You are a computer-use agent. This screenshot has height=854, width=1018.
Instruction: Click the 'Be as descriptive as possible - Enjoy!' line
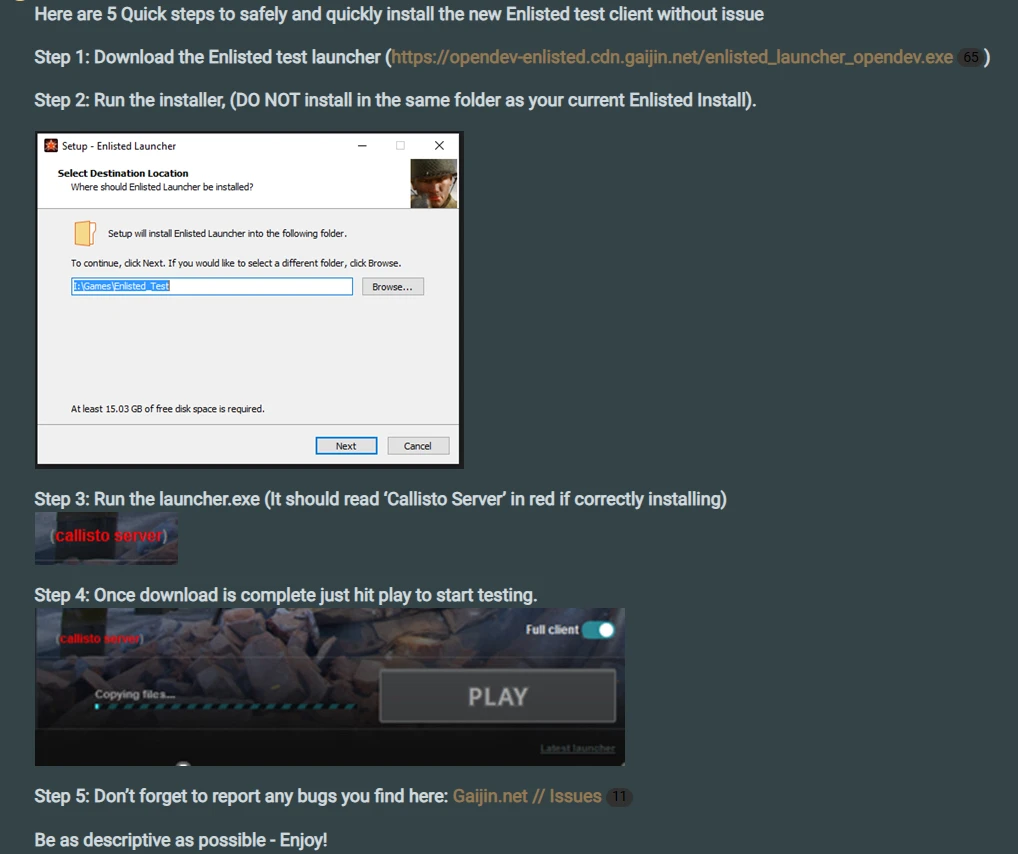tap(180, 840)
